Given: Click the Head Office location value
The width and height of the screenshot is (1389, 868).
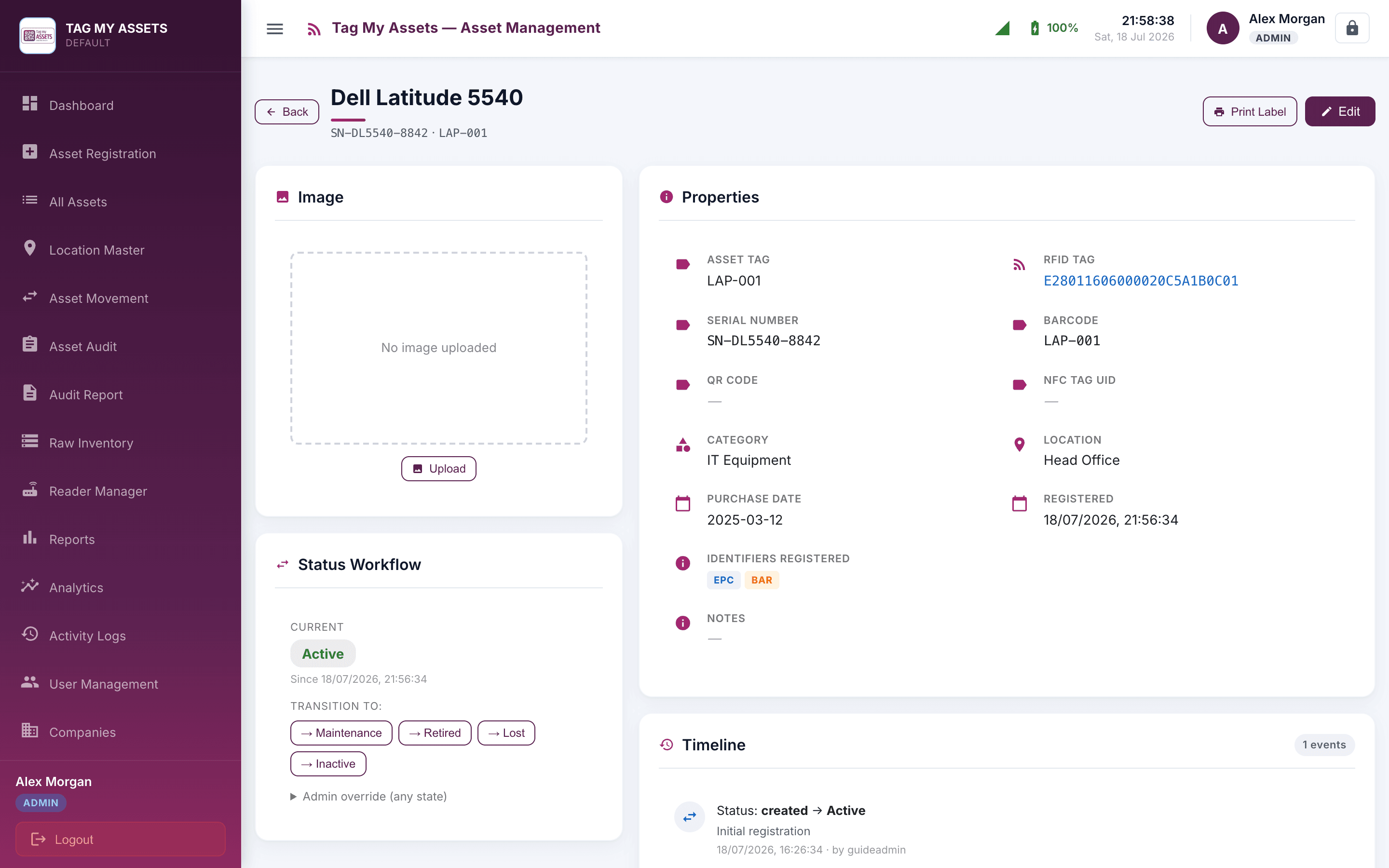Looking at the screenshot, I should [1081, 460].
